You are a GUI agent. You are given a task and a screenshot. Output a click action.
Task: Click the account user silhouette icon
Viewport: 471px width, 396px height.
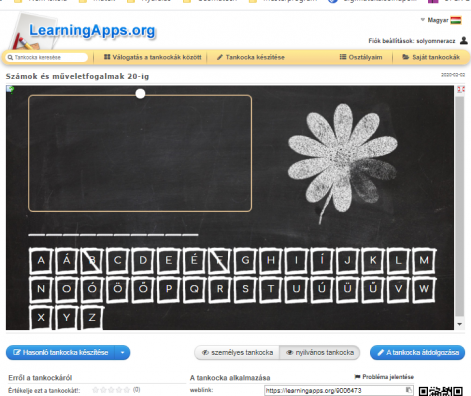click(x=463, y=40)
